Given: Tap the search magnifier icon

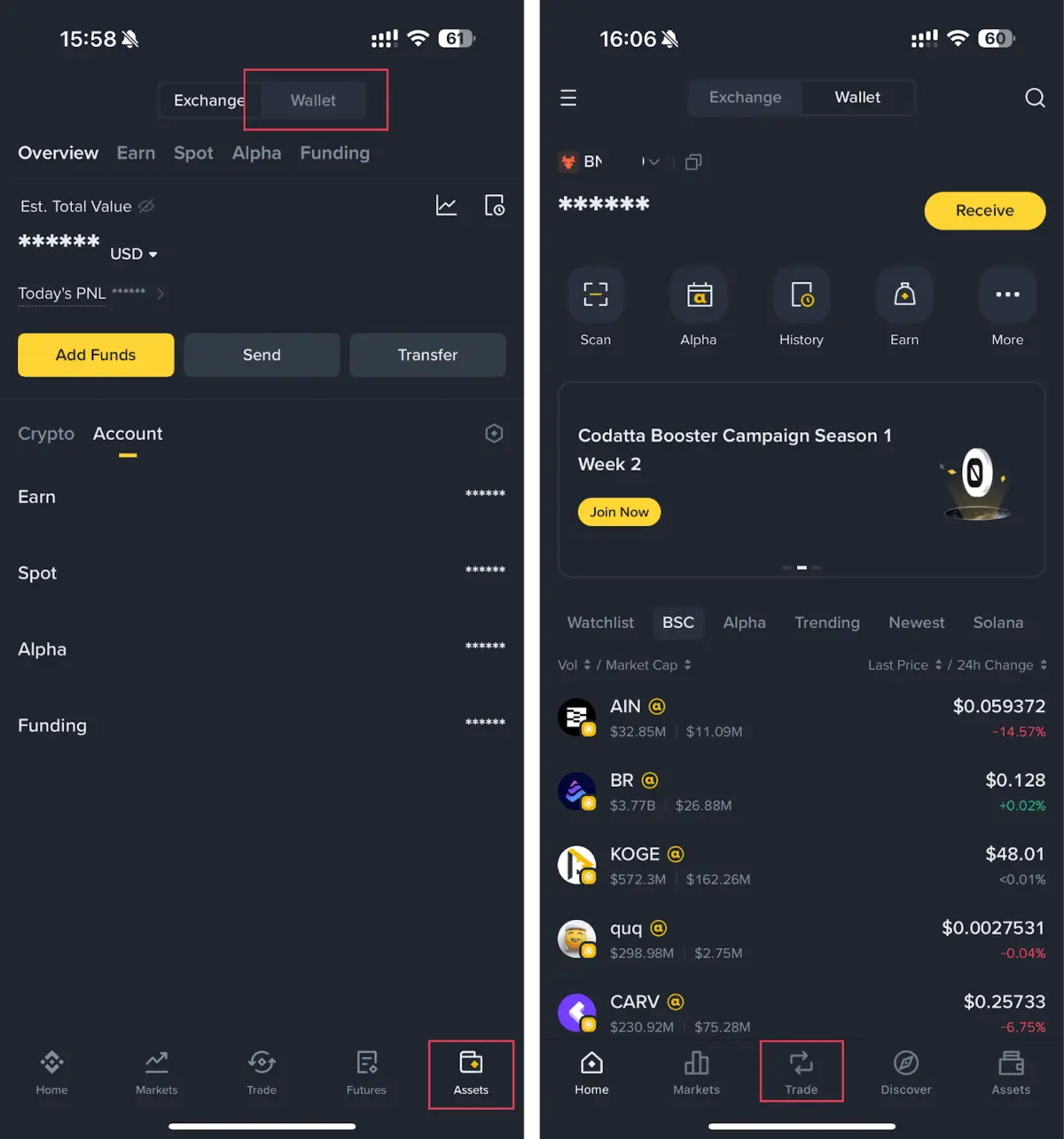Looking at the screenshot, I should (x=1035, y=98).
